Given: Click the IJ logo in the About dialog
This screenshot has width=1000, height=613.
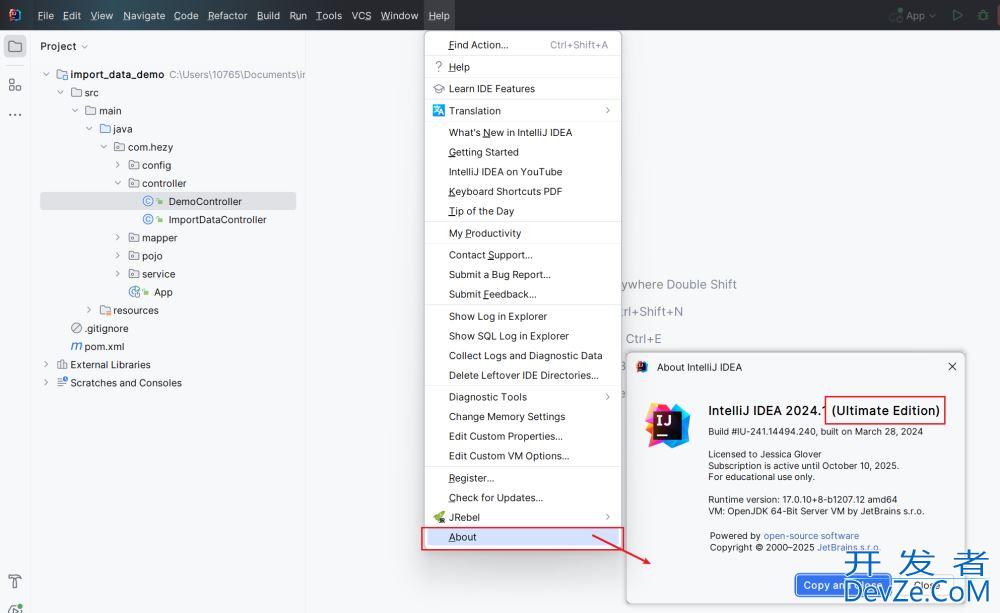Looking at the screenshot, I should 668,424.
